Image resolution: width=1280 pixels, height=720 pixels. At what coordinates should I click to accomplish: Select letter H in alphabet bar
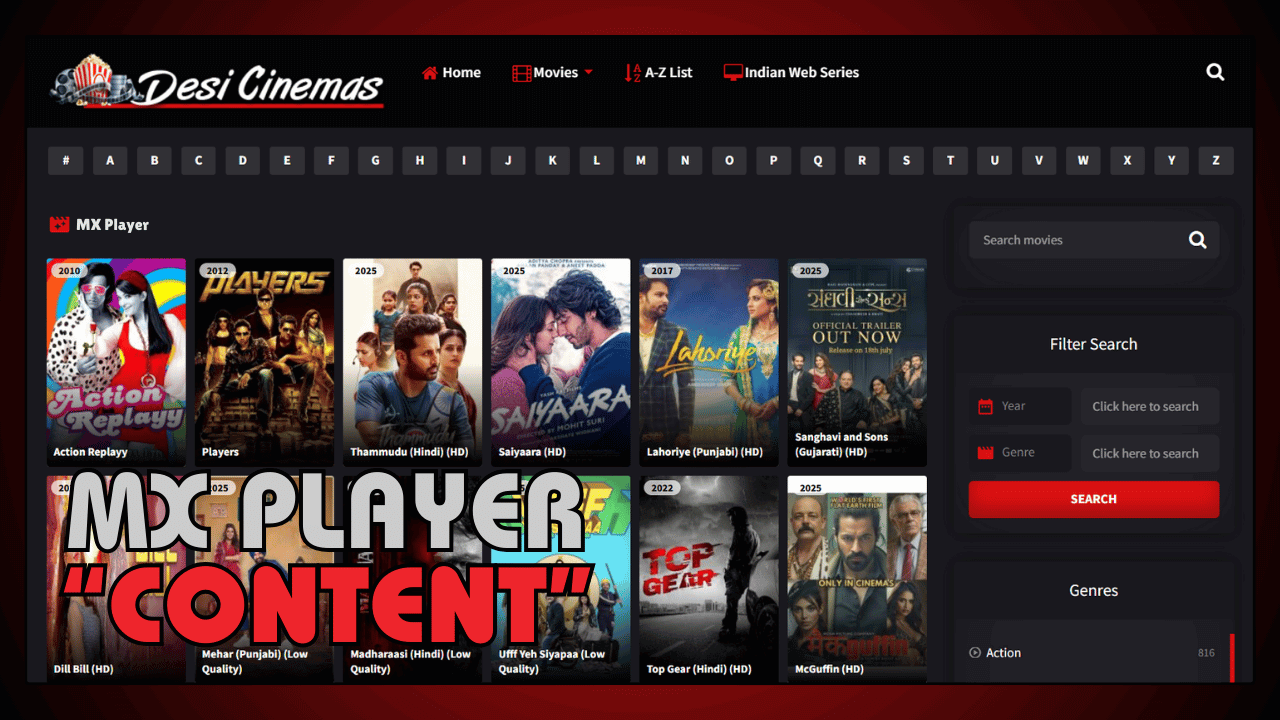click(419, 161)
